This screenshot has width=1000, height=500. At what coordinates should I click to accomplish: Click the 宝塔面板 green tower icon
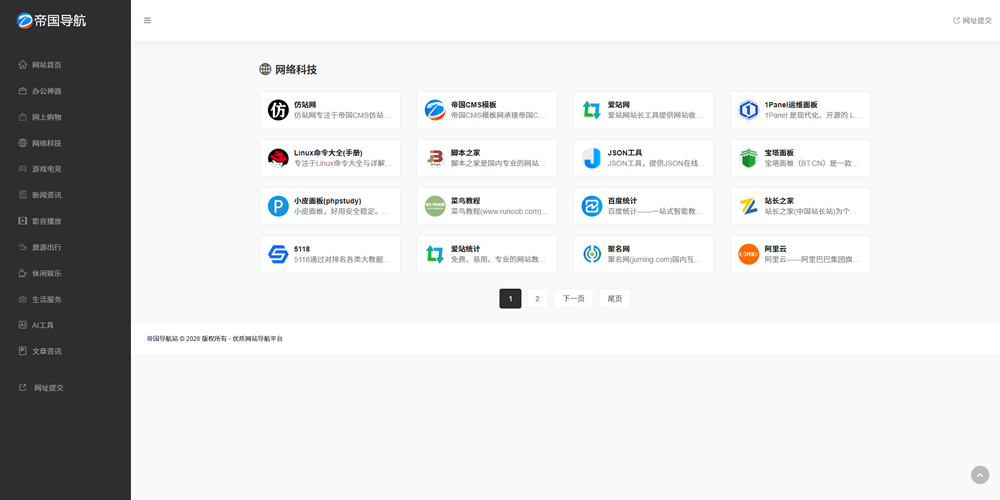[x=749, y=158]
